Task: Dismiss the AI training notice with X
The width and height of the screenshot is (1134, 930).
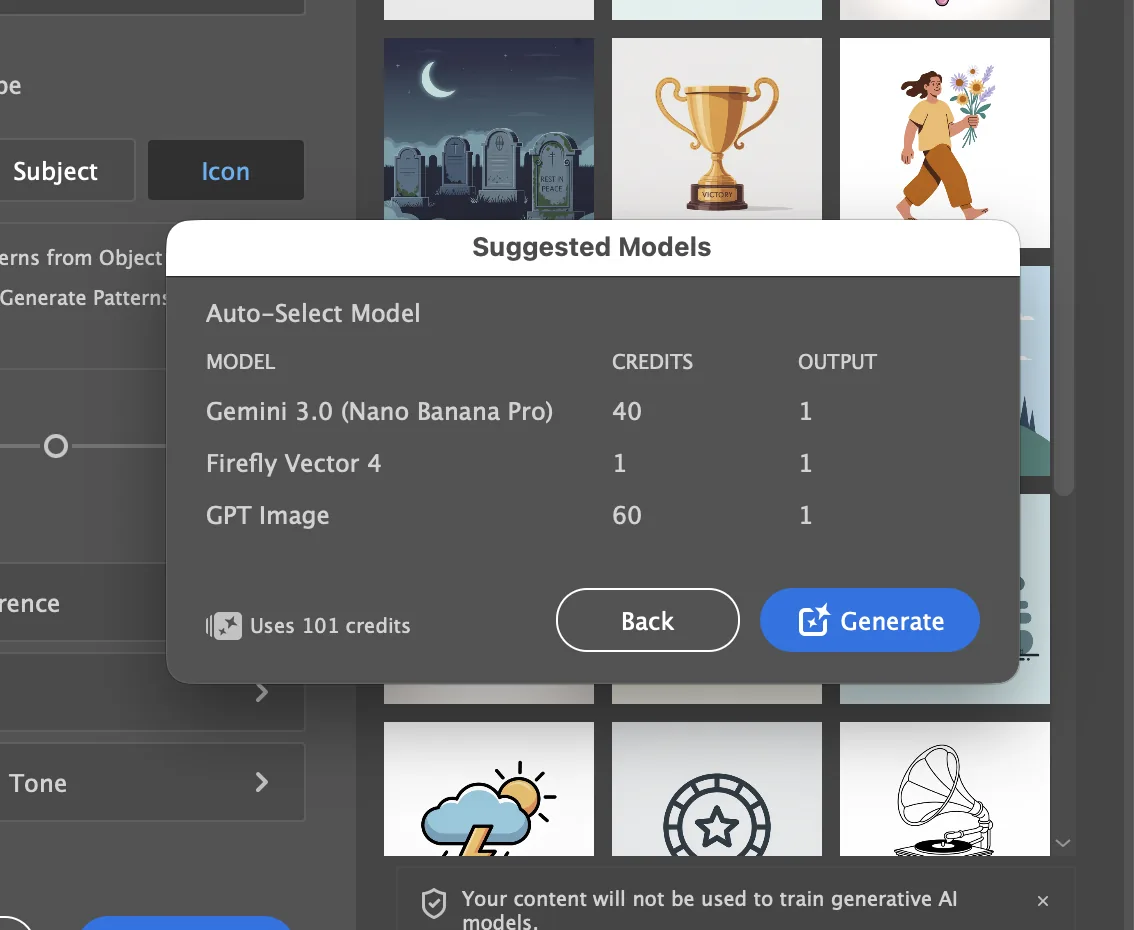Action: 1042,900
